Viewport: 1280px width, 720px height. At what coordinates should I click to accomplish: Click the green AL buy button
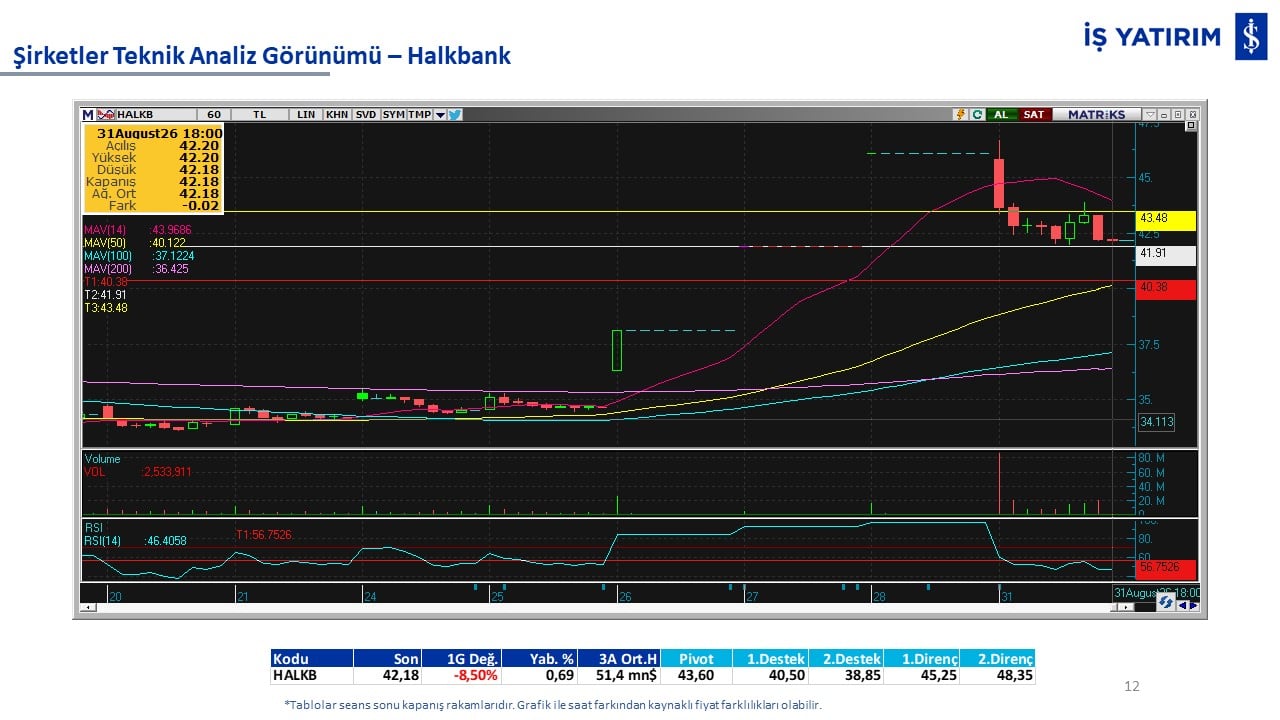point(1002,114)
